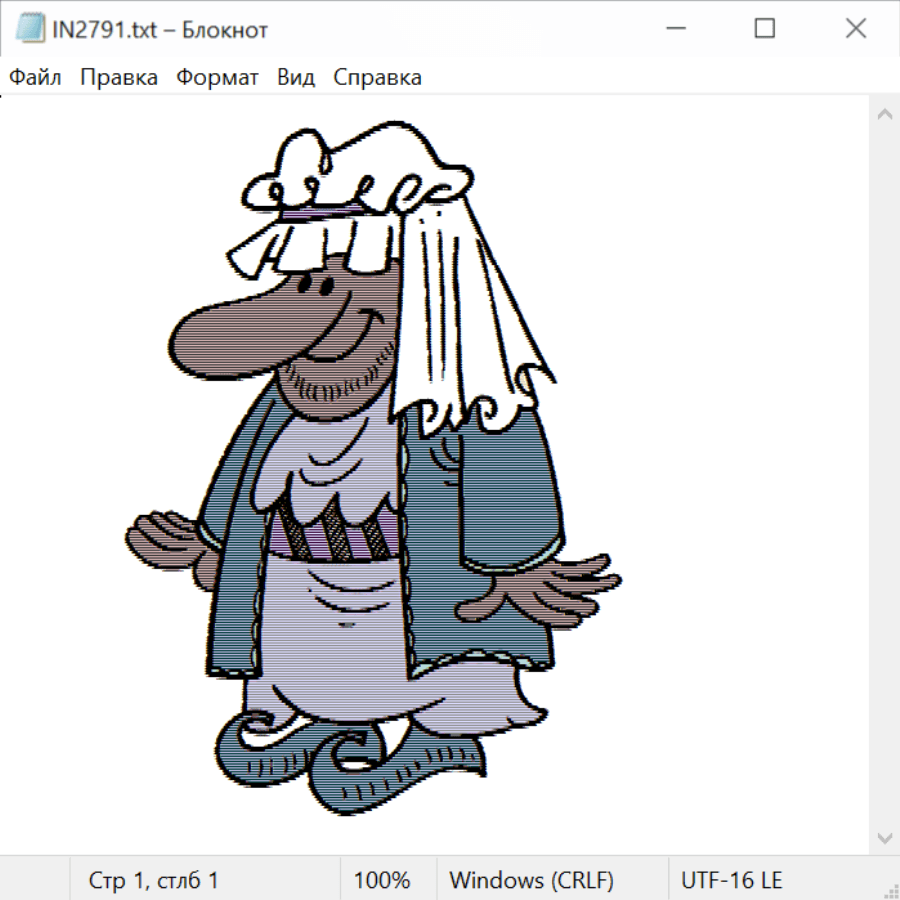Click the Windows (CRLF) line ending indicator
The height and width of the screenshot is (900, 900).
[531, 881]
